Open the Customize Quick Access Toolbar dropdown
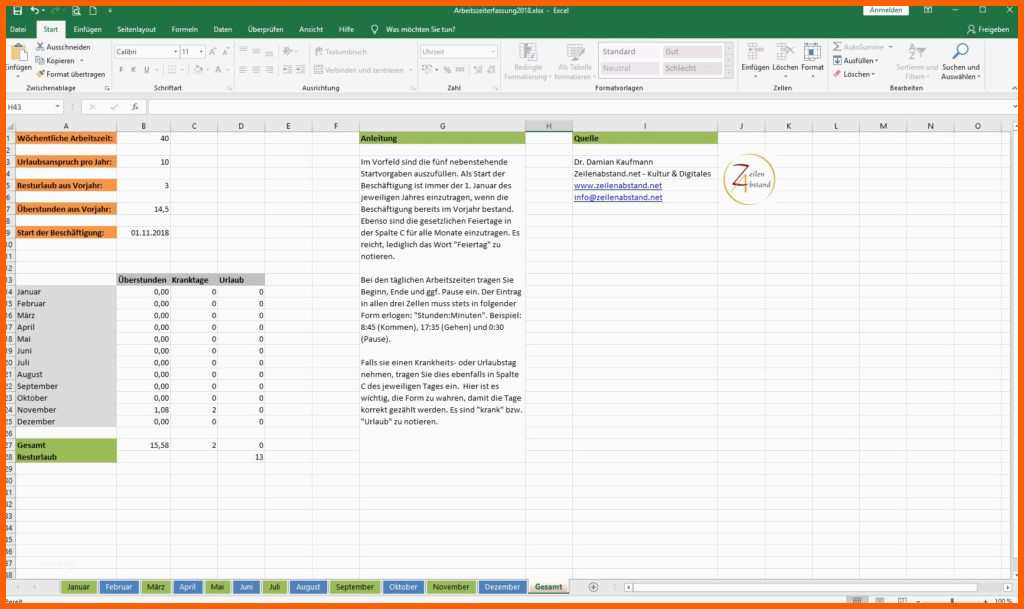This screenshot has width=1024, height=609. (110, 10)
